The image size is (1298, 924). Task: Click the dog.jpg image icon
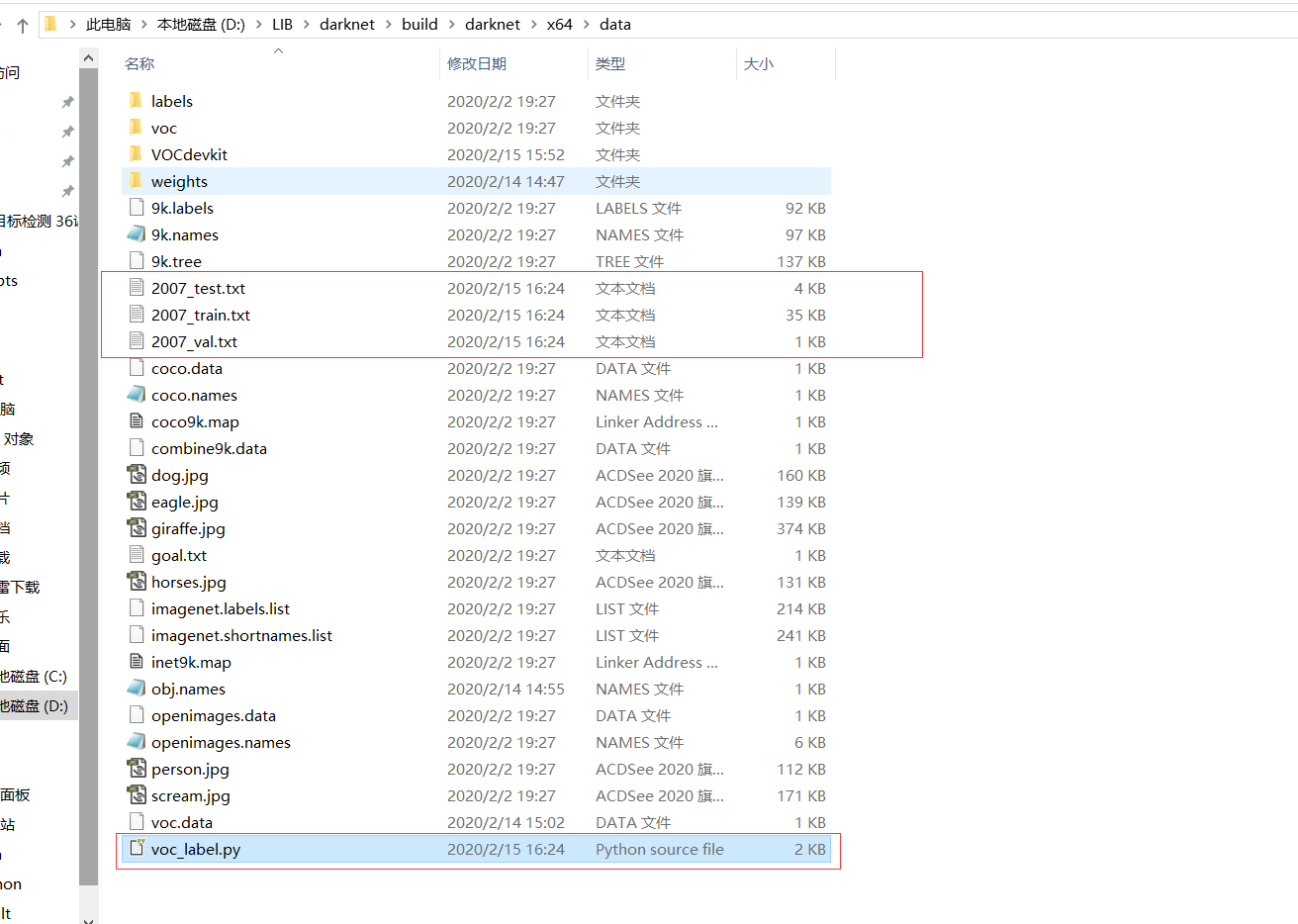(137, 474)
